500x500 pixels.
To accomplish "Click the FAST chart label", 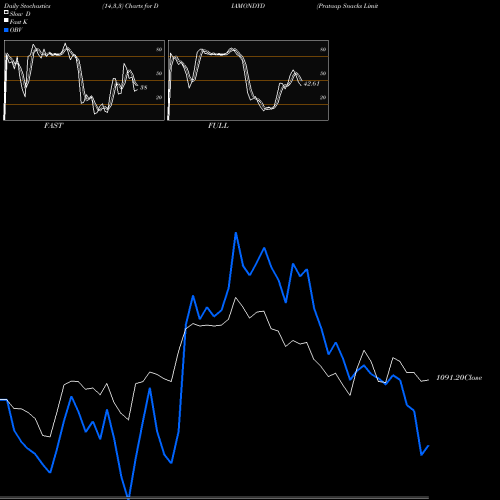I will [x=53, y=126].
